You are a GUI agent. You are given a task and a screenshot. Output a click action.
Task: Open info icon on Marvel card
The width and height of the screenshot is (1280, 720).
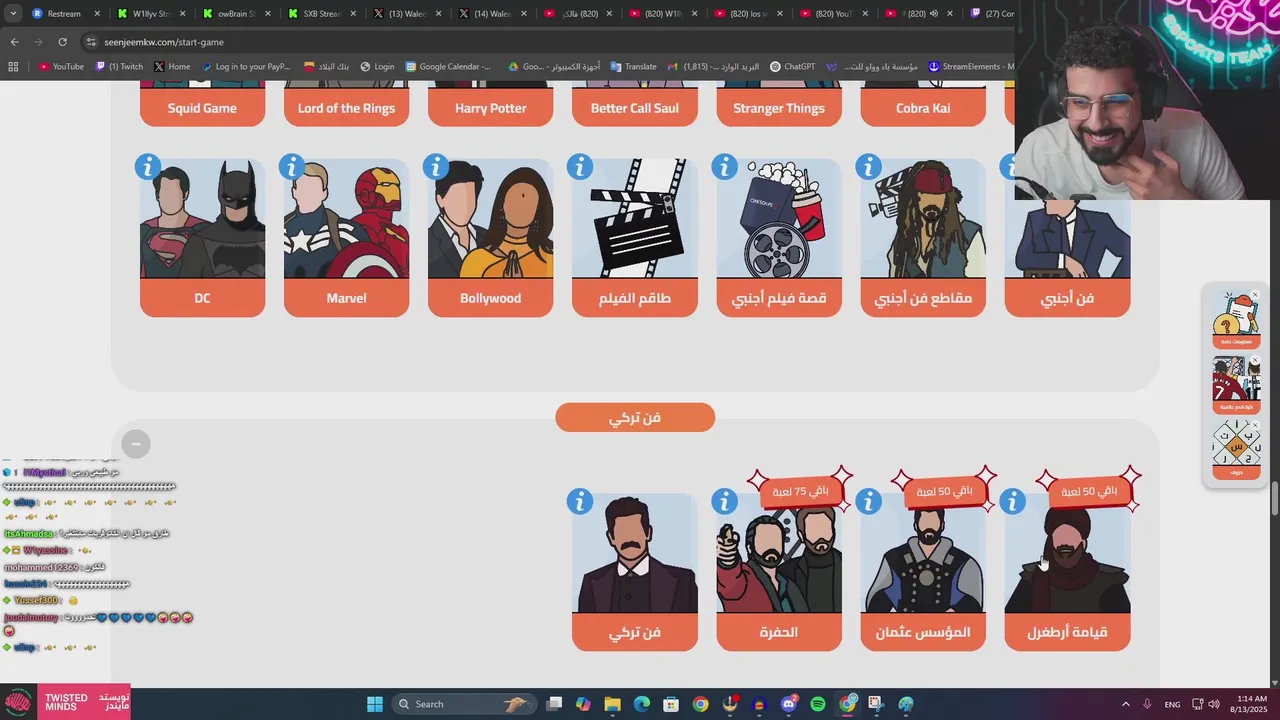292,167
